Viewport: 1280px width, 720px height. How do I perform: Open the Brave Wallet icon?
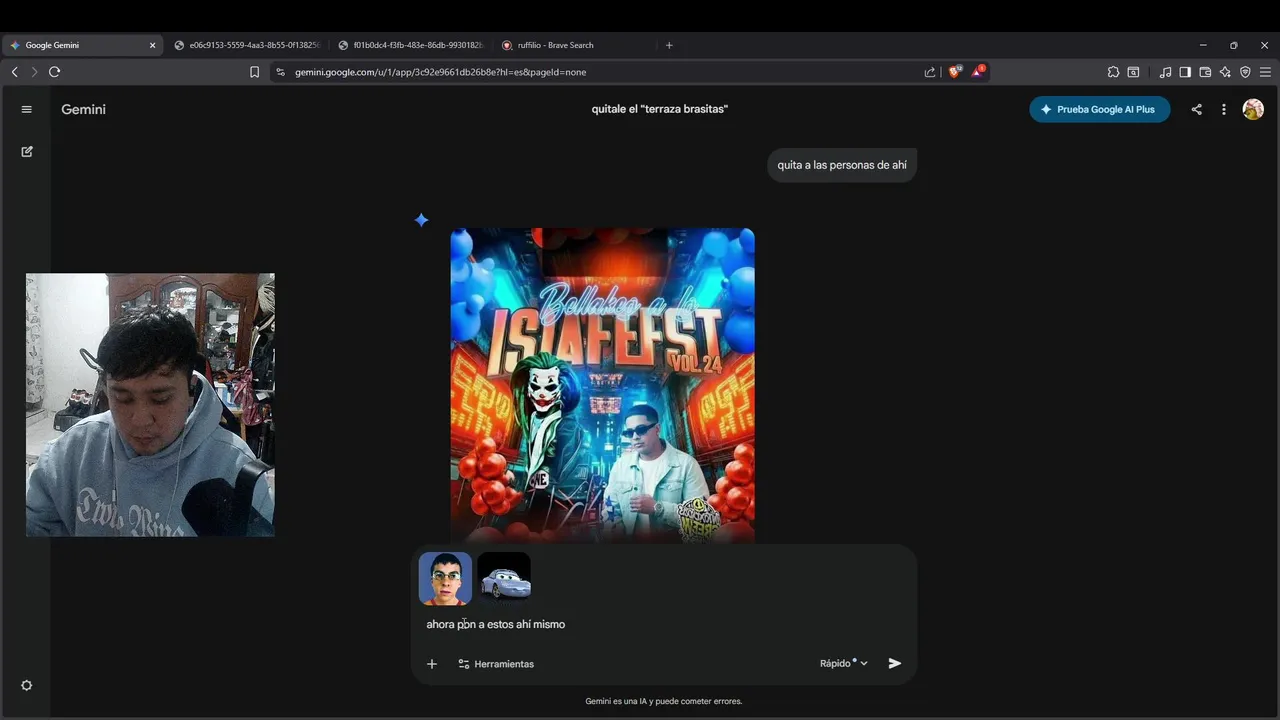coord(1205,72)
